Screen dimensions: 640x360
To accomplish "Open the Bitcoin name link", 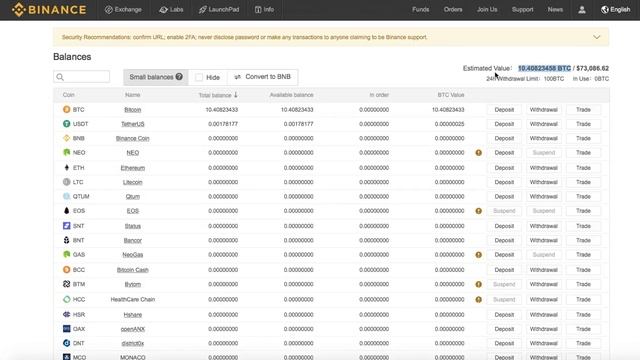I will tap(133, 109).
